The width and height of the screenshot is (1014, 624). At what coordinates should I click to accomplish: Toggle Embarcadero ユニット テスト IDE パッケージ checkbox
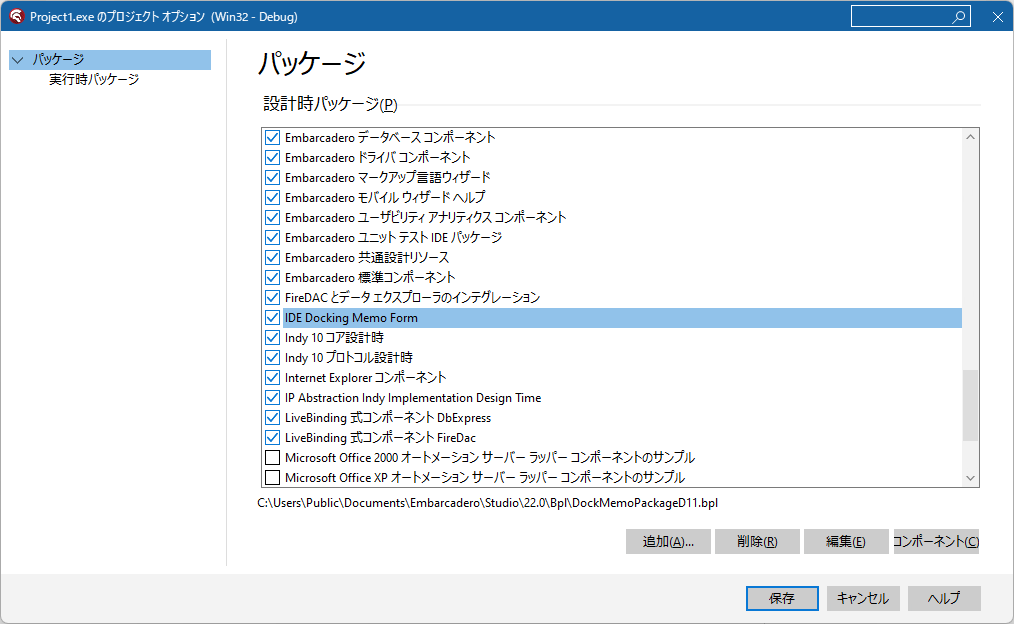click(272, 238)
